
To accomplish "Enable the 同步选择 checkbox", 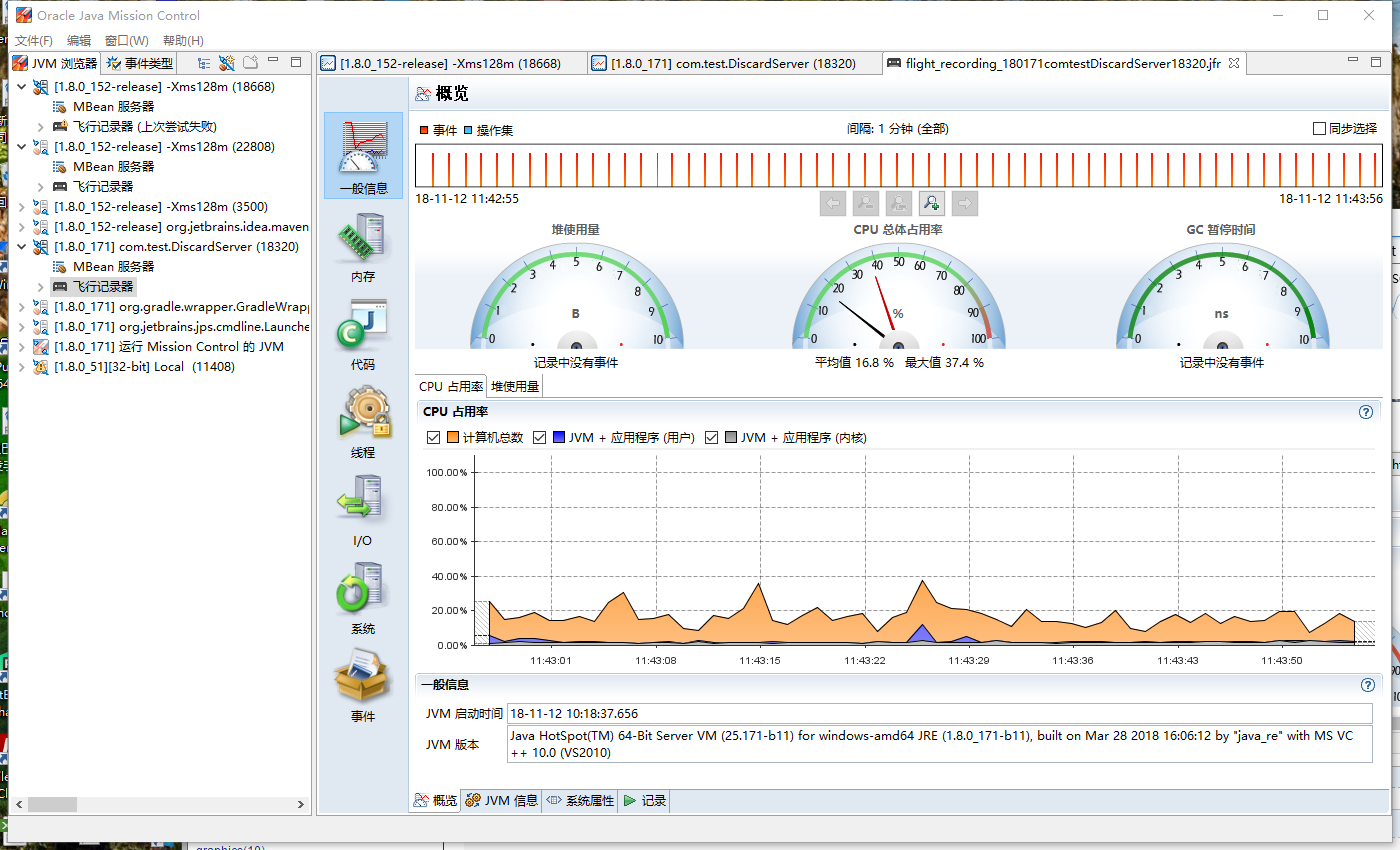I will click(x=1320, y=129).
